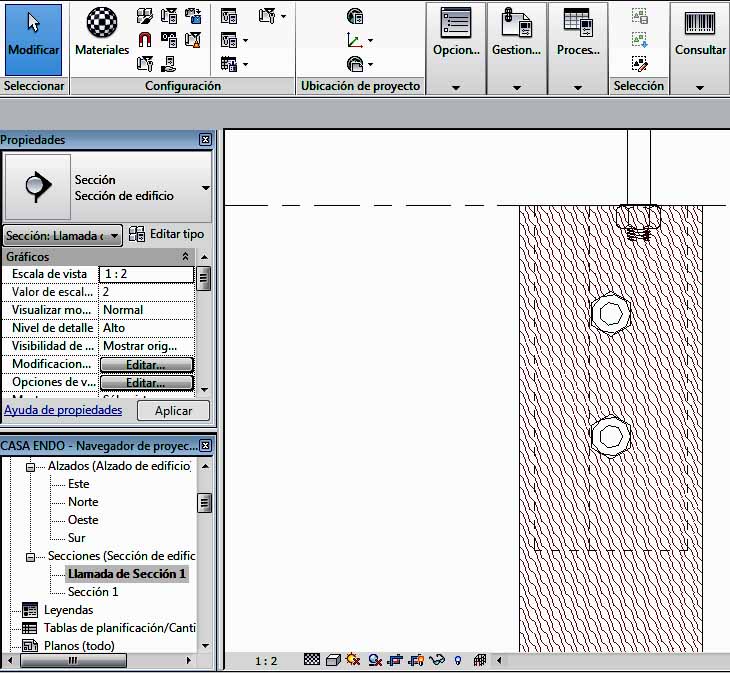Click the Editar tipo icon

tap(137, 234)
